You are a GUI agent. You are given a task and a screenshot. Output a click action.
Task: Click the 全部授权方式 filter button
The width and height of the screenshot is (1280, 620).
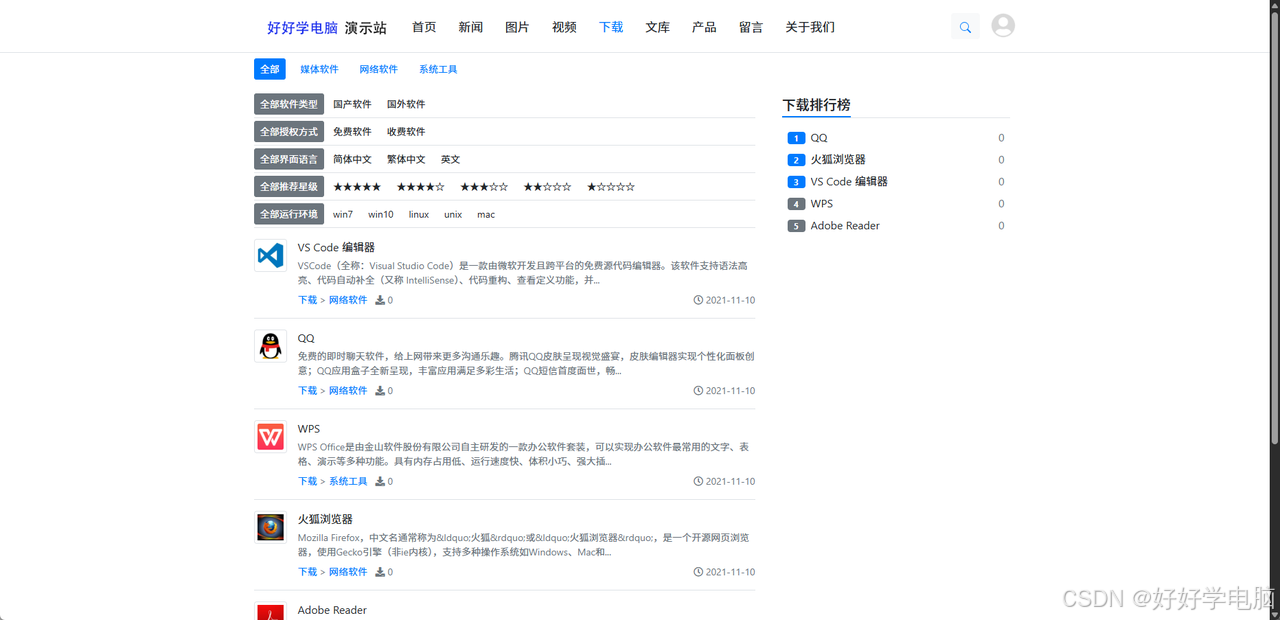(x=289, y=131)
